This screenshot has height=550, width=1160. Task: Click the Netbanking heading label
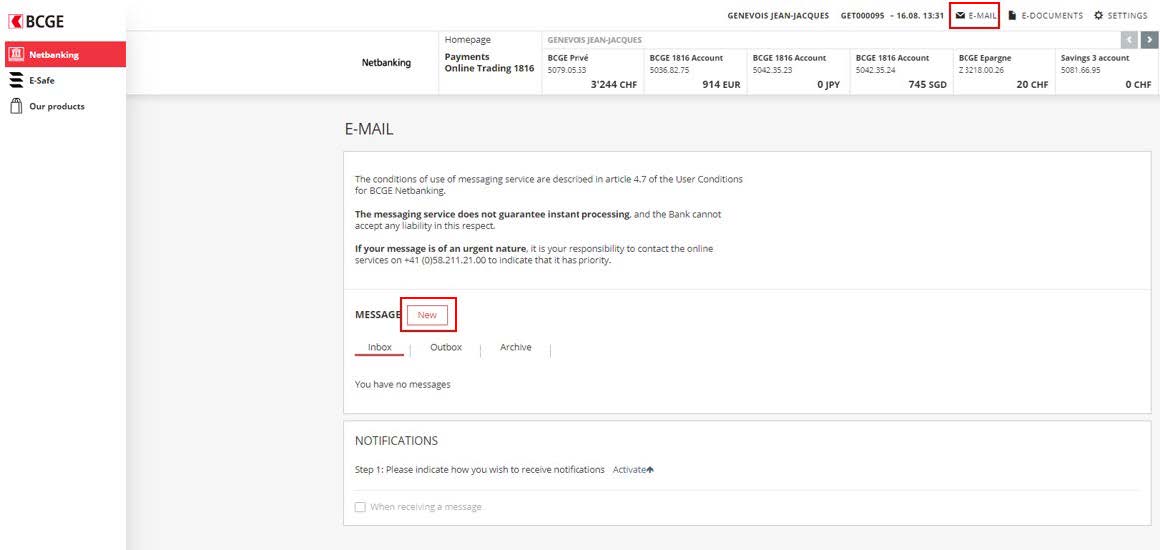[386, 63]
